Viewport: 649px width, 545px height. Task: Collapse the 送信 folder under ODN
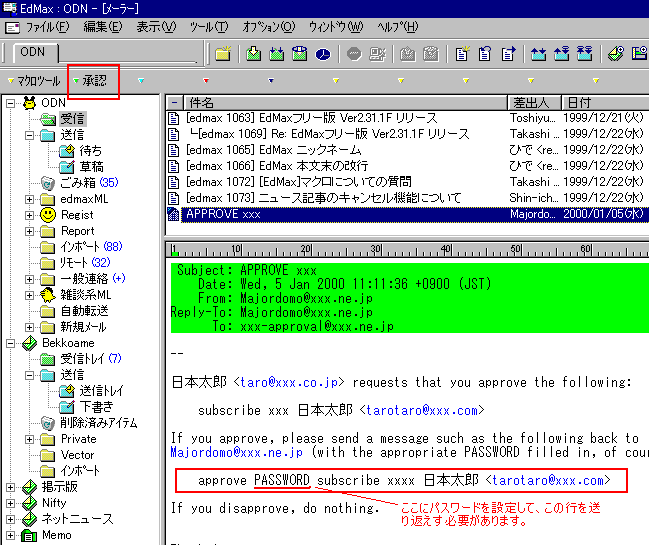click(30, 135)
